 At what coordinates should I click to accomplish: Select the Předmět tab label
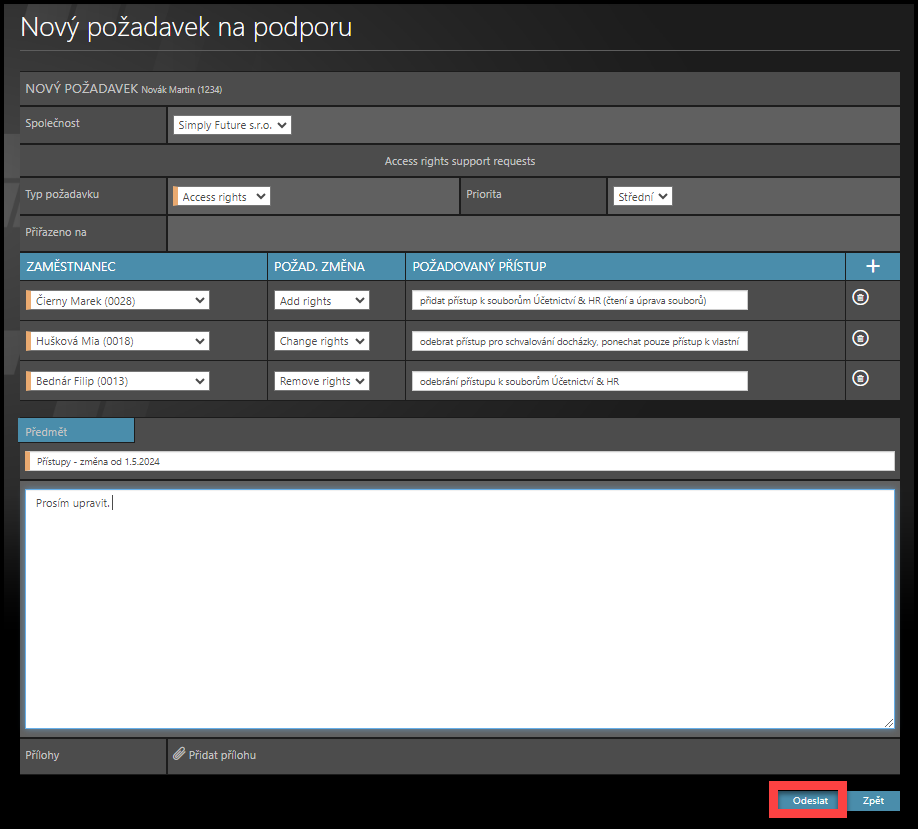tap(76, 431)
